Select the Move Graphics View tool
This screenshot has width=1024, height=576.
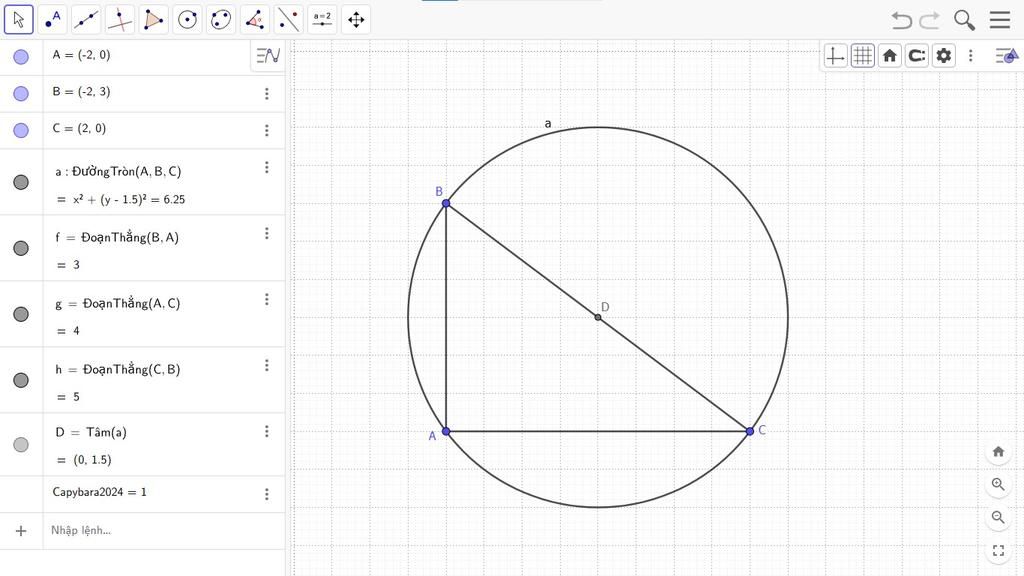pos(356,19)
